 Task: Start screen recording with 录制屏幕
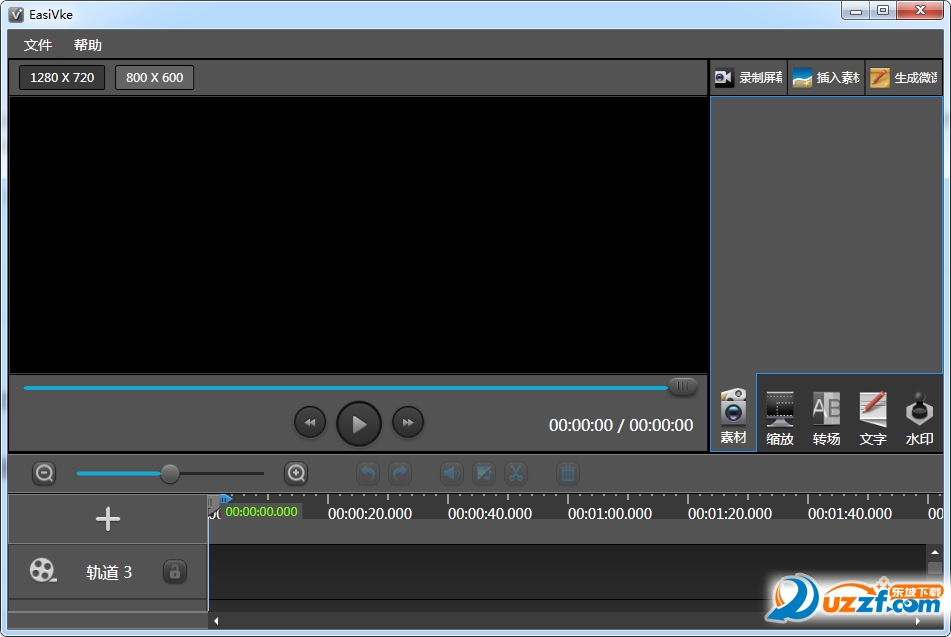click(748, 78)
